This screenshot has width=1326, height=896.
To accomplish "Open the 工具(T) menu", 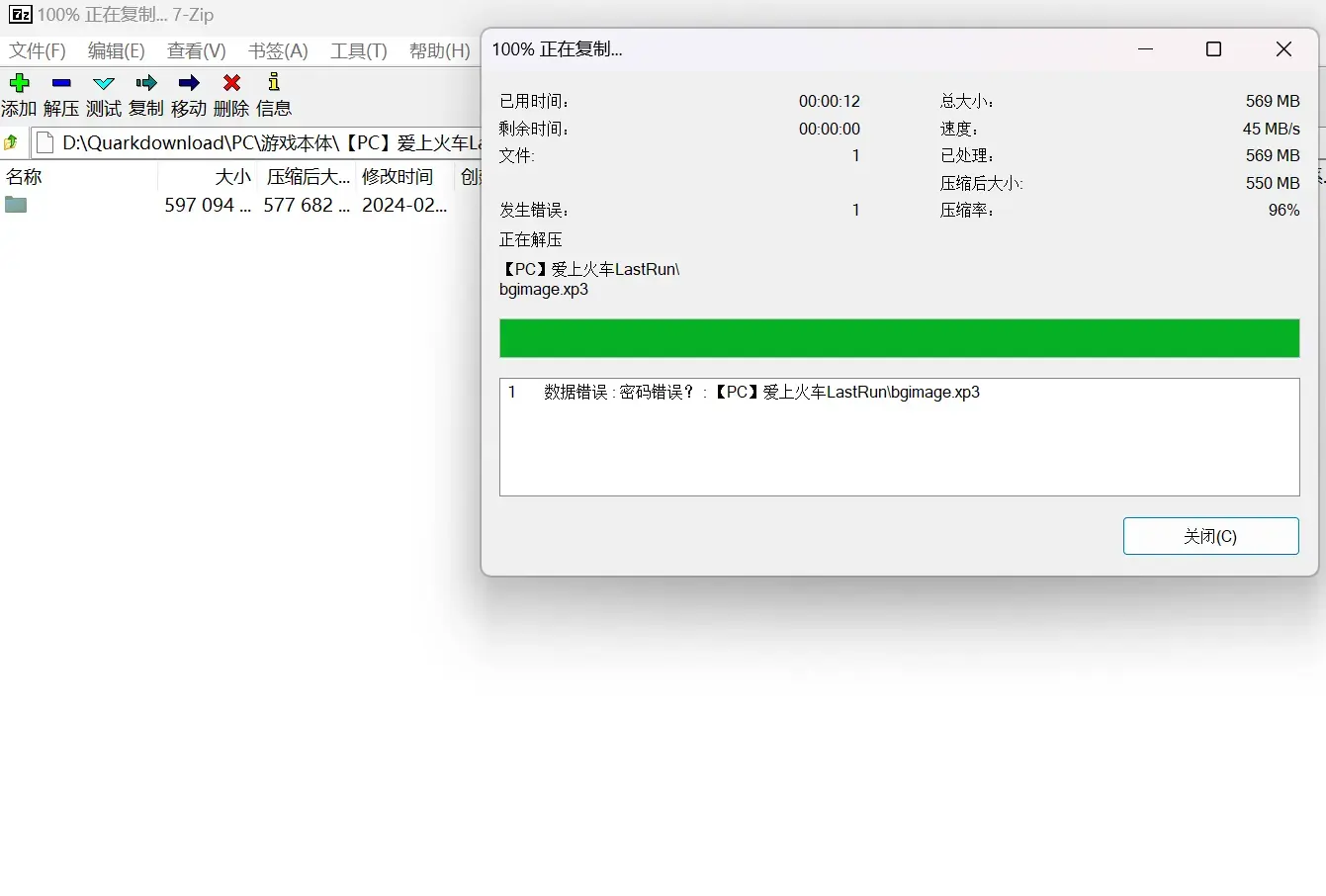I will tap(358, 50).
